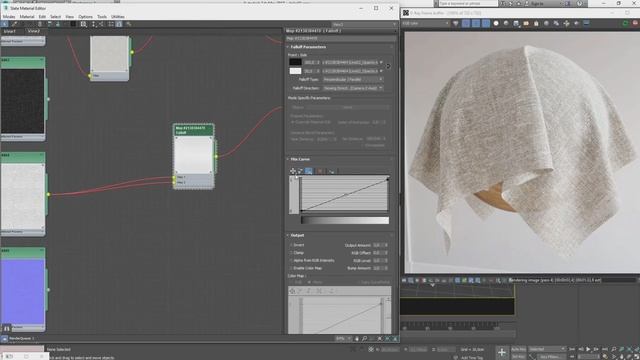Screen dimensions: 640x360
Task: Enable the Clamp checkbox in Output
Action: [291, 253]
